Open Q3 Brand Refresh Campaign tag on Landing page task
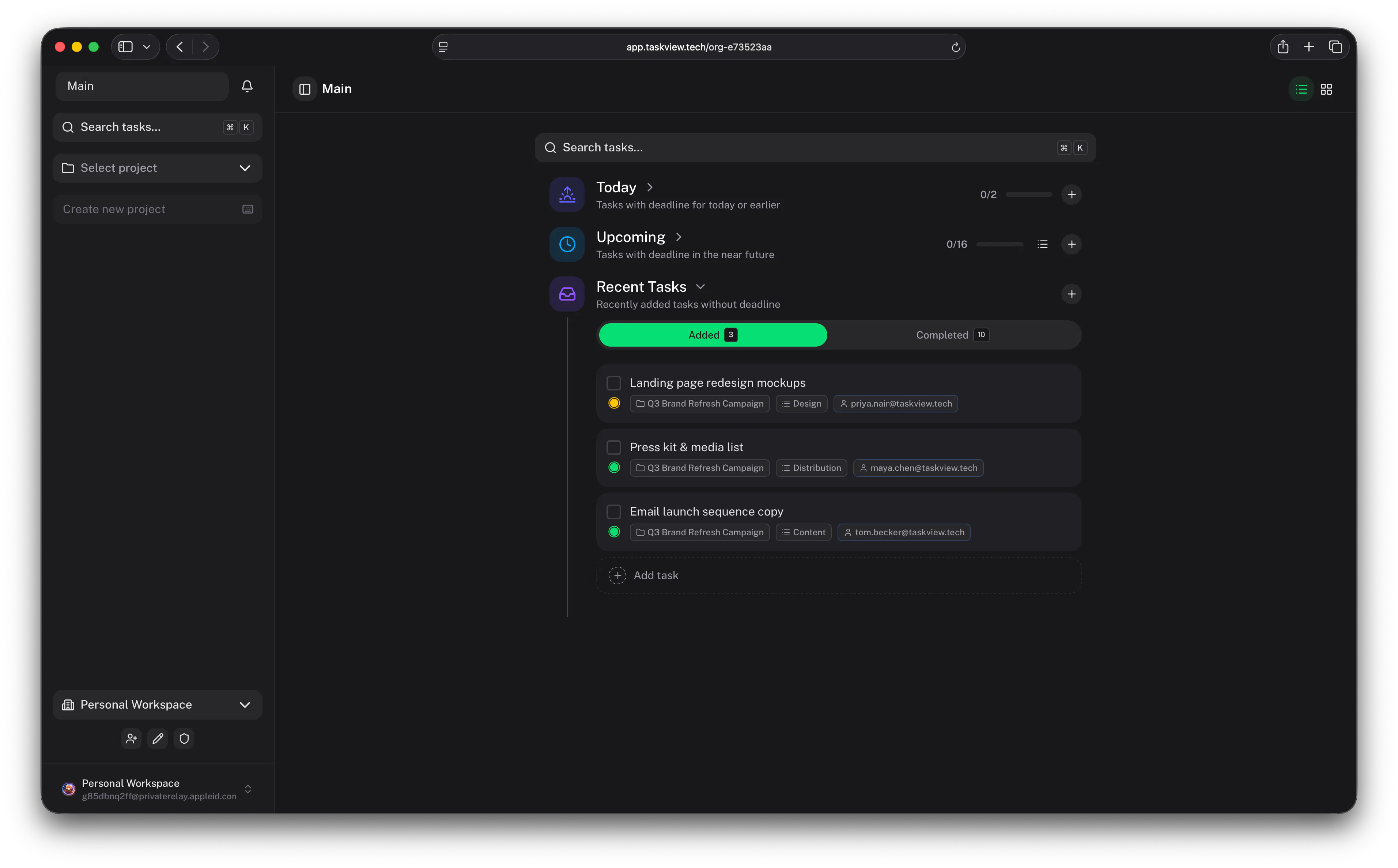The image size is (1398, 868). (700, 404)
